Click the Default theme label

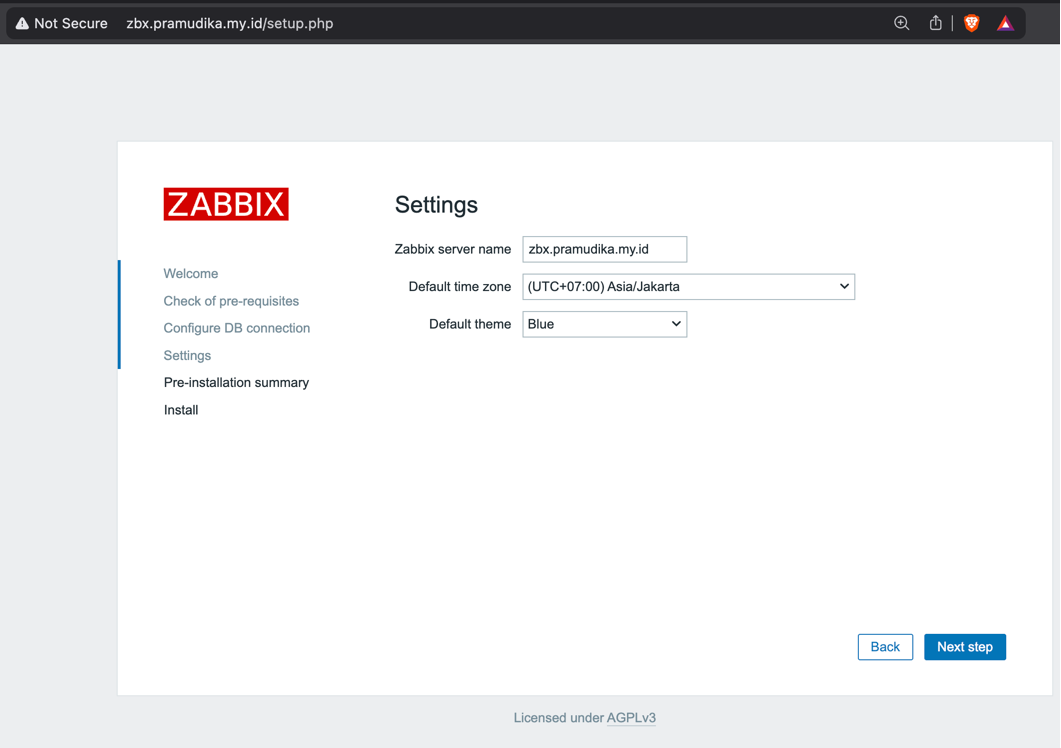coord(470,324)
